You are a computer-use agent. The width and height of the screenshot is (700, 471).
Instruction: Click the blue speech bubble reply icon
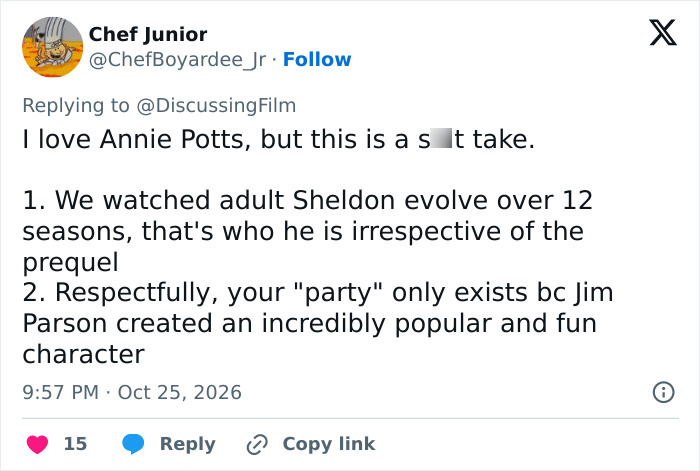(133, 444)
